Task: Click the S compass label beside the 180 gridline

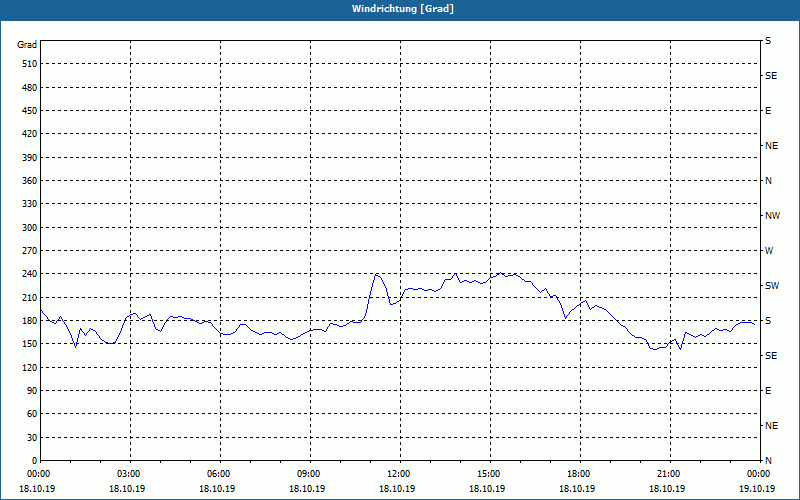Action: 768,321
